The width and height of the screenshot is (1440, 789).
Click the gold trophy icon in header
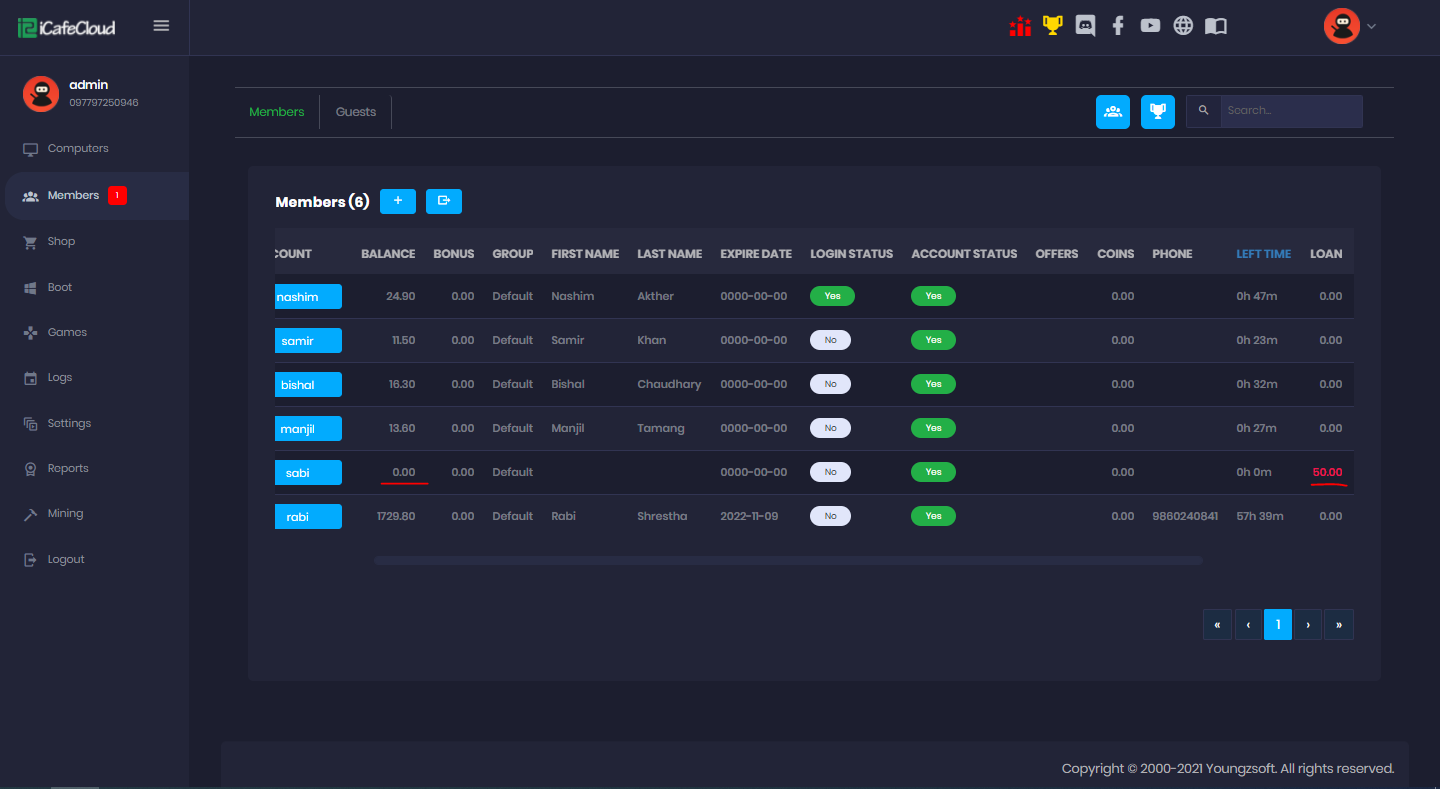tap(1052, 26)
